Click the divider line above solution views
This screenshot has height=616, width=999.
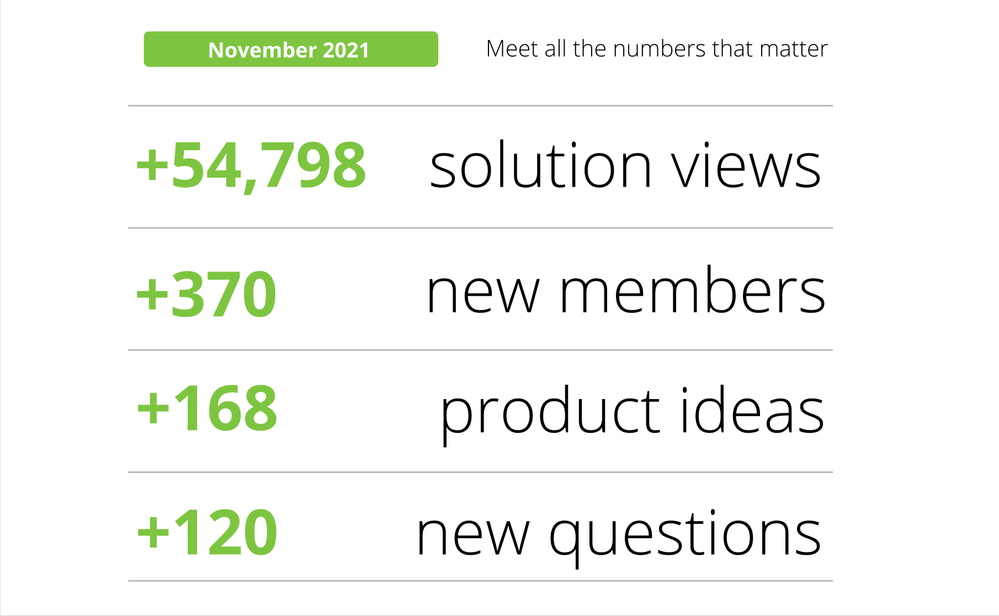pyautogui.click(x=480, y=106)
